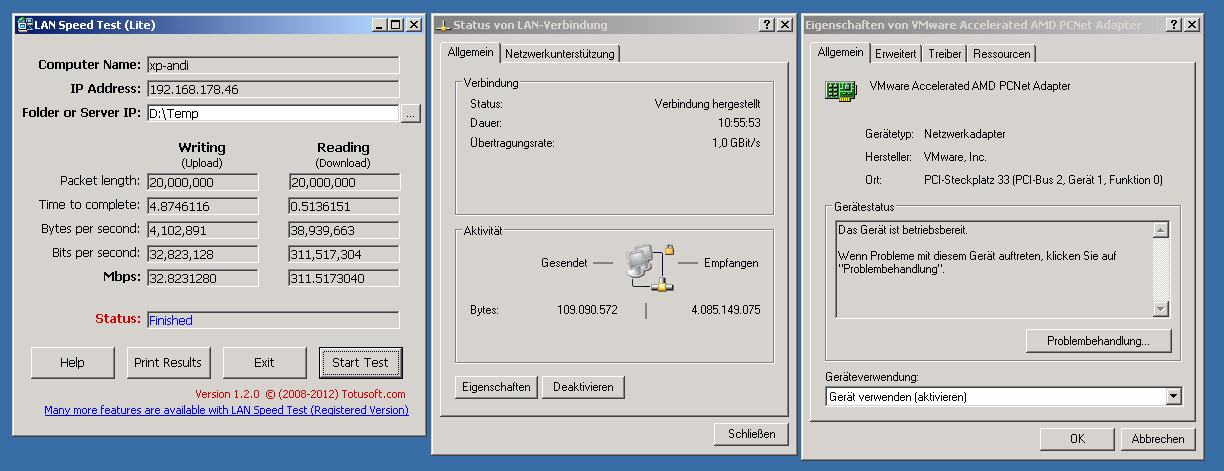Click the Folder or Server IP field
Image resolution: width=1224 pixels, height=471 pixels.
(x=272, y=114)
